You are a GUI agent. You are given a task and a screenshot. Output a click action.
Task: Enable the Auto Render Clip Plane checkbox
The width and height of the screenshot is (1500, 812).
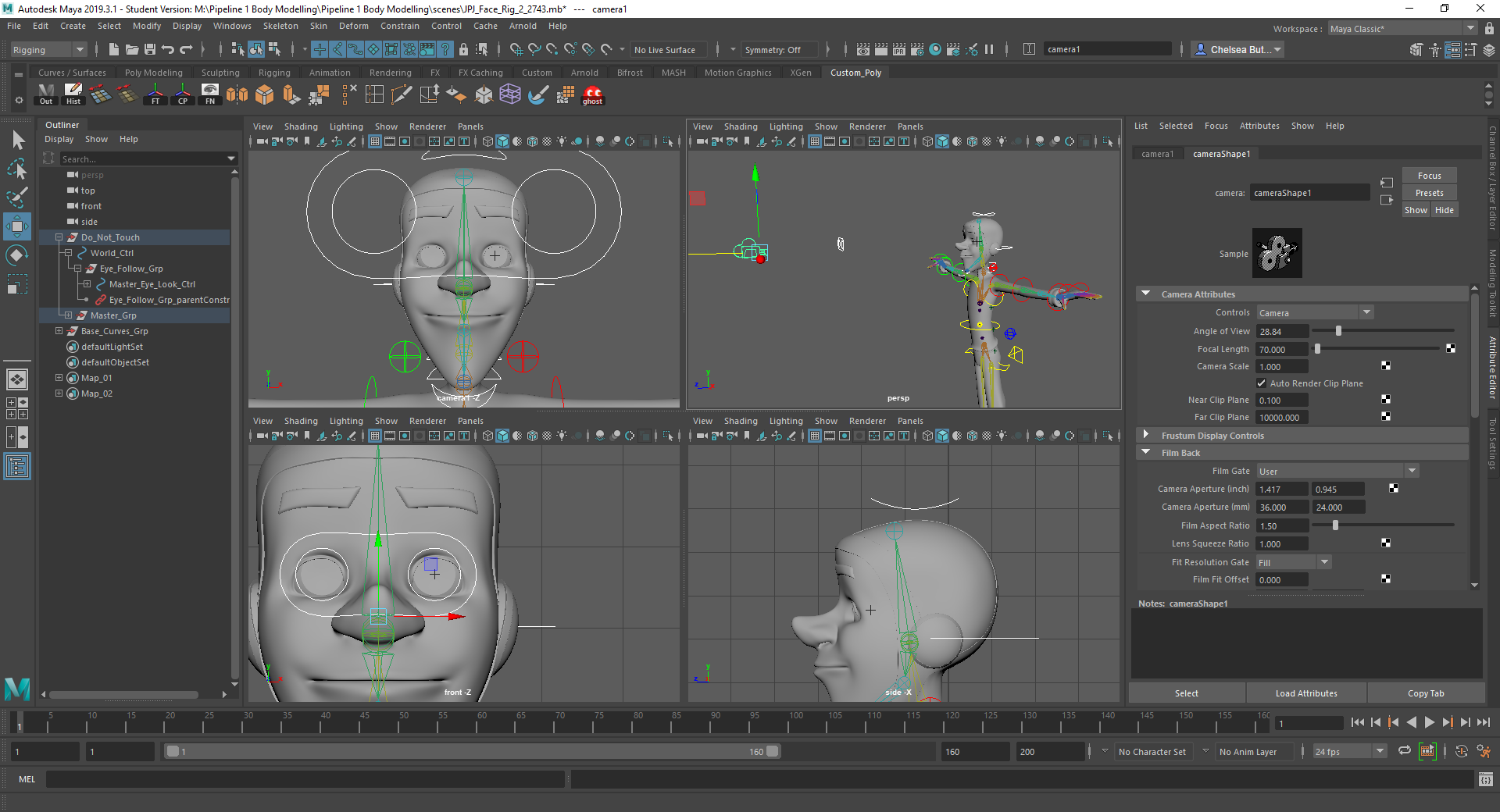coord(1261,383)
